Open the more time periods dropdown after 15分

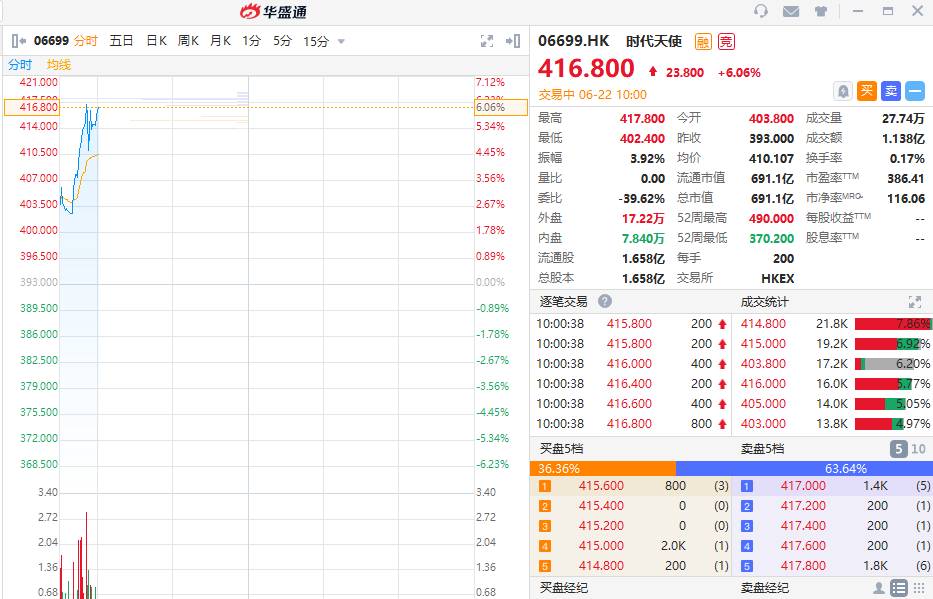pyautogui.click(x=341, y=41)
